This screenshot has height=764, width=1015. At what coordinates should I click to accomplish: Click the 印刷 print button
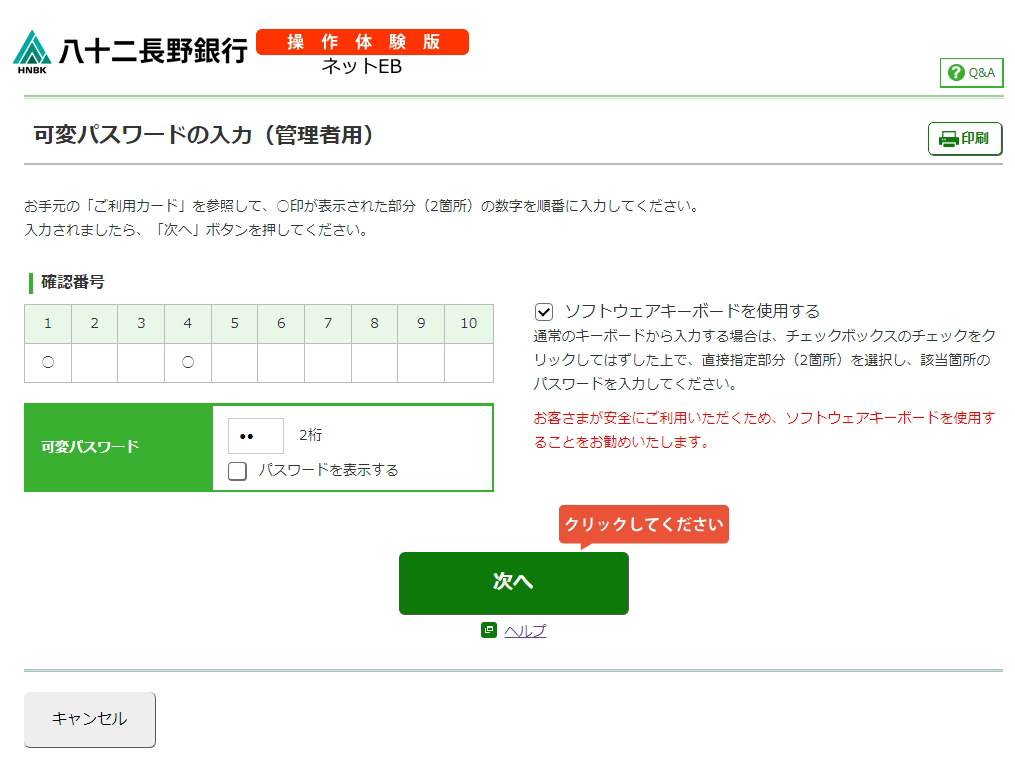[965, 139]
